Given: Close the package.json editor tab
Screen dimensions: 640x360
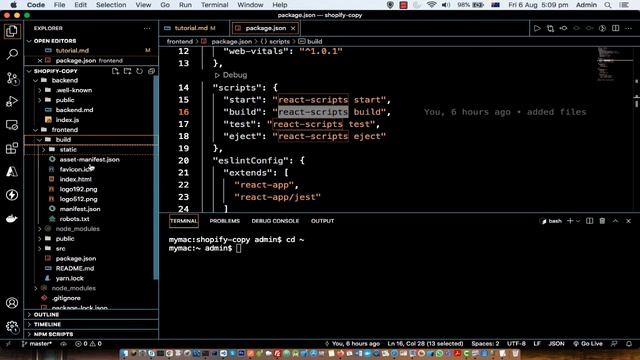Looking at the screenshot, I should click(293, 28).
